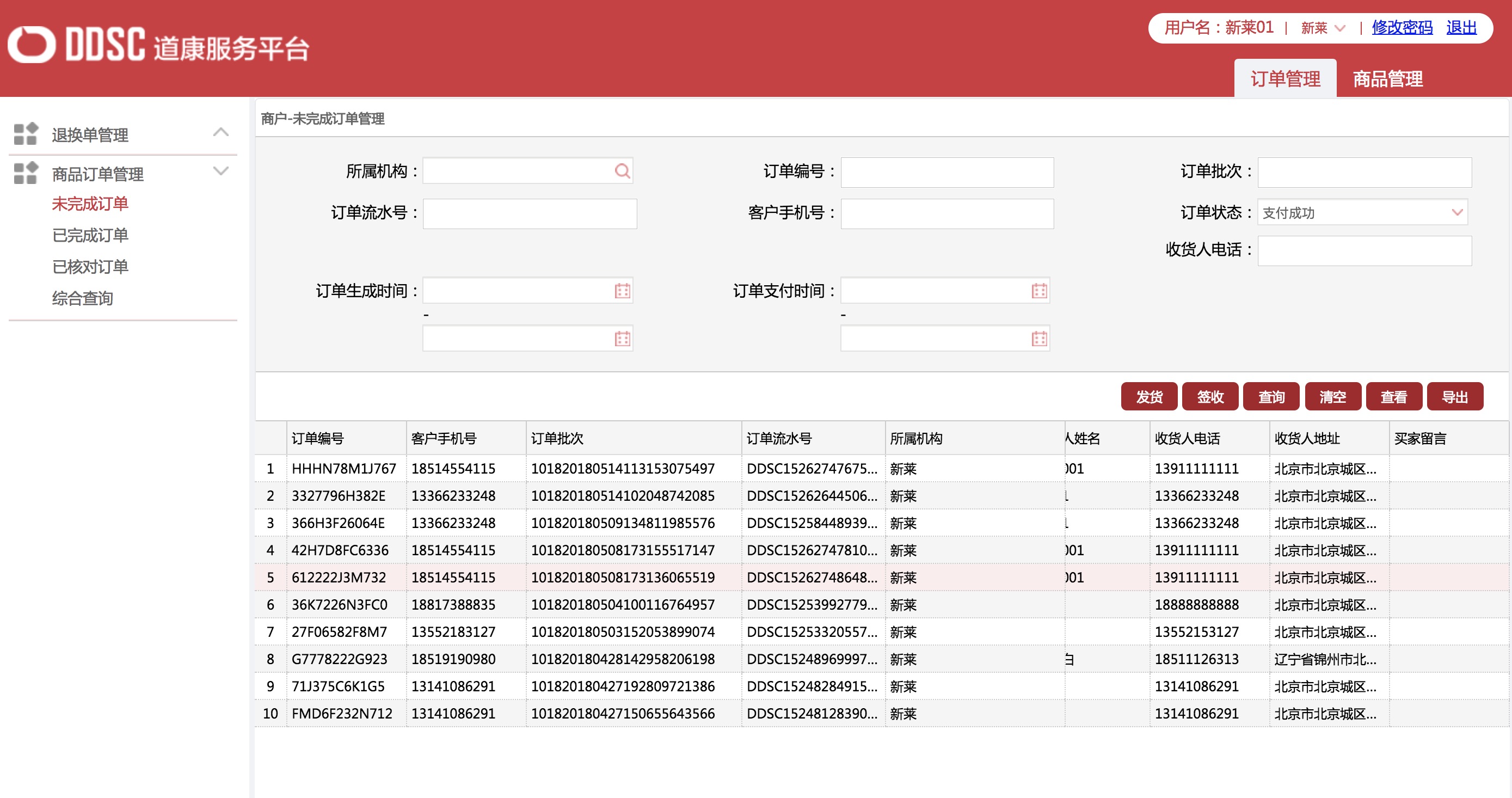Switch to the 订单管理 tab
This screenshot has width=1512, height=798.
[1285, 78]
